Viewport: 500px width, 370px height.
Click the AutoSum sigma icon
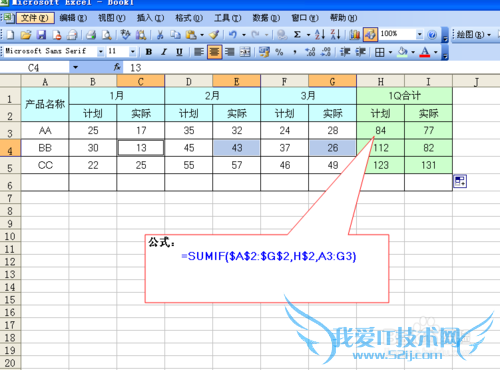[297, 35]
